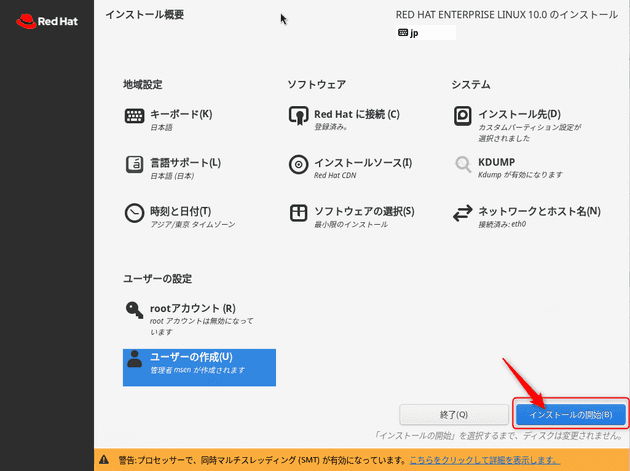Screen dimensions: 630x471
Task: Click the package icon for ソフトウェアの選択(S)
Action: coord(299,213)
